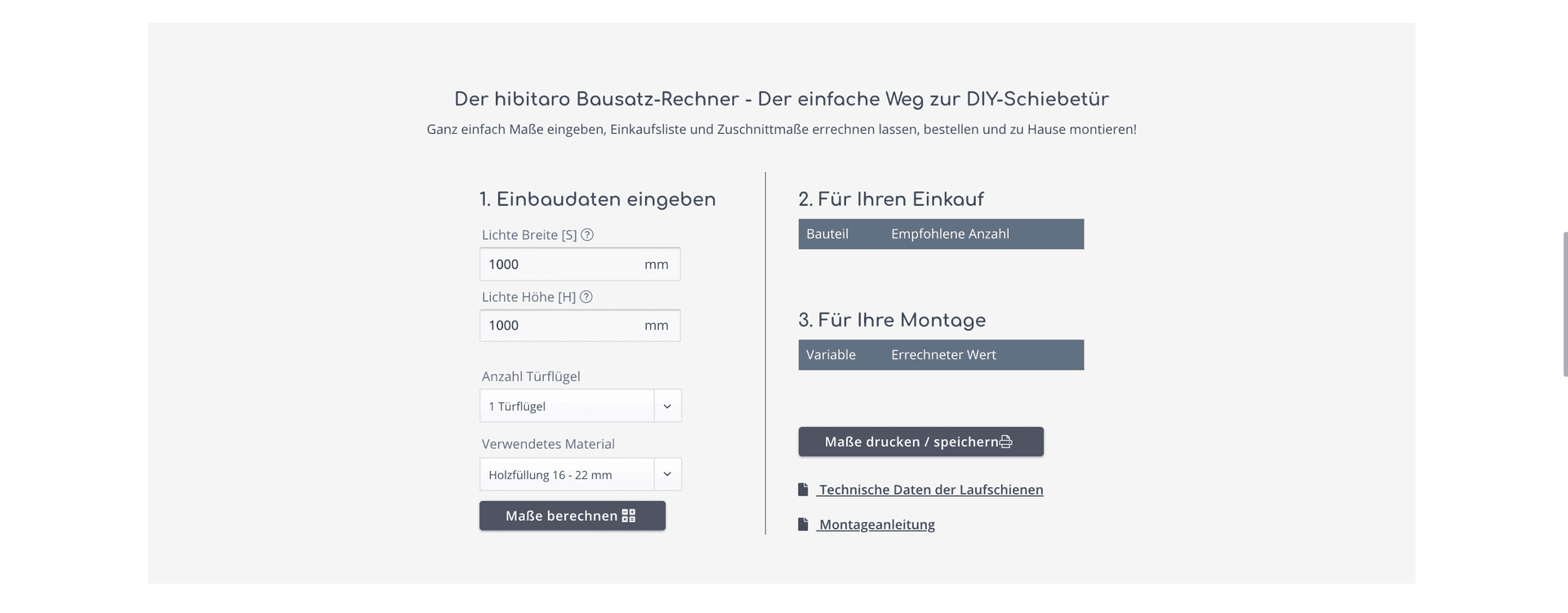Open Technische Daten der Laufschienen link
Viewport: 1568px width, 613px height.
tap(931, 490)
